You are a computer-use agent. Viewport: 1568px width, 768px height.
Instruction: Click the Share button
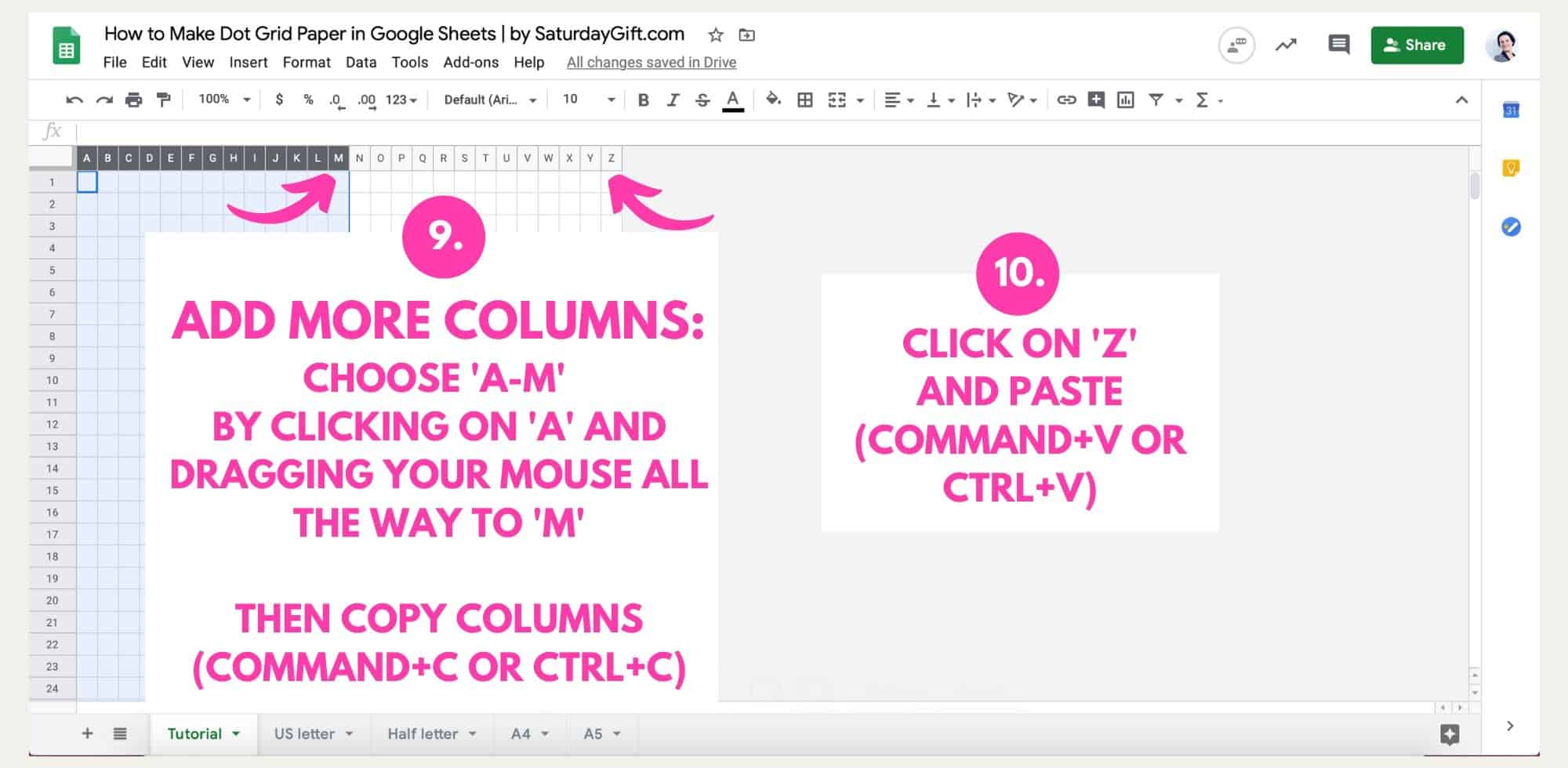[x=1416, y=45]
